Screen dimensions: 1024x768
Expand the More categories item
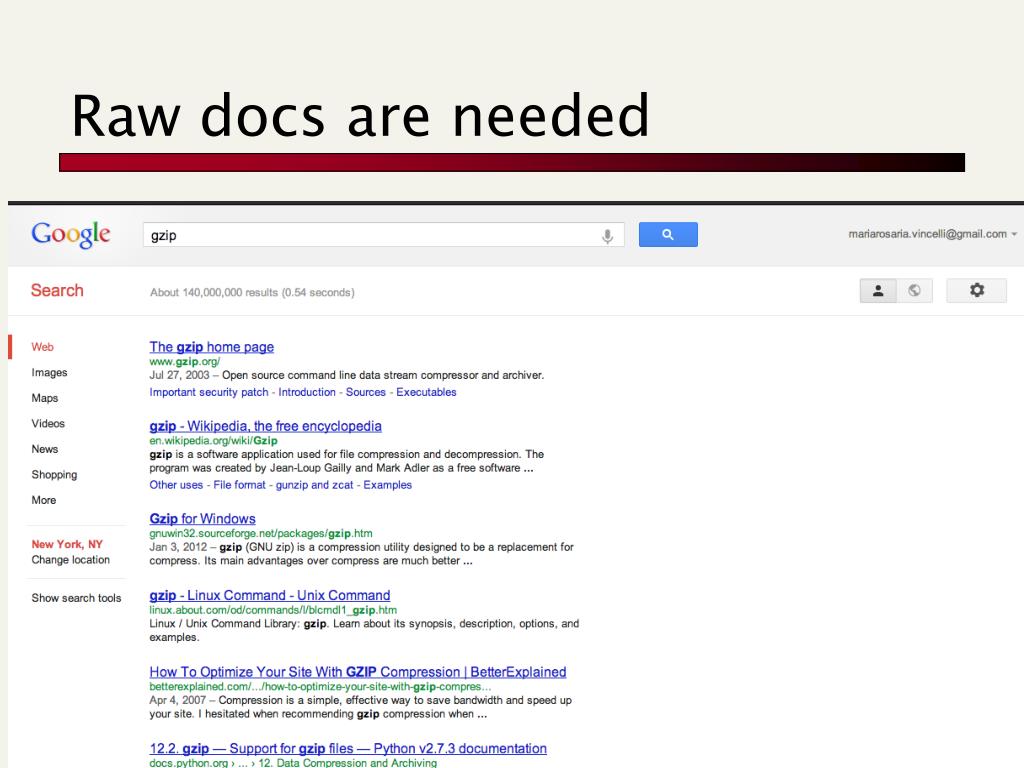[x=44, y=500]
